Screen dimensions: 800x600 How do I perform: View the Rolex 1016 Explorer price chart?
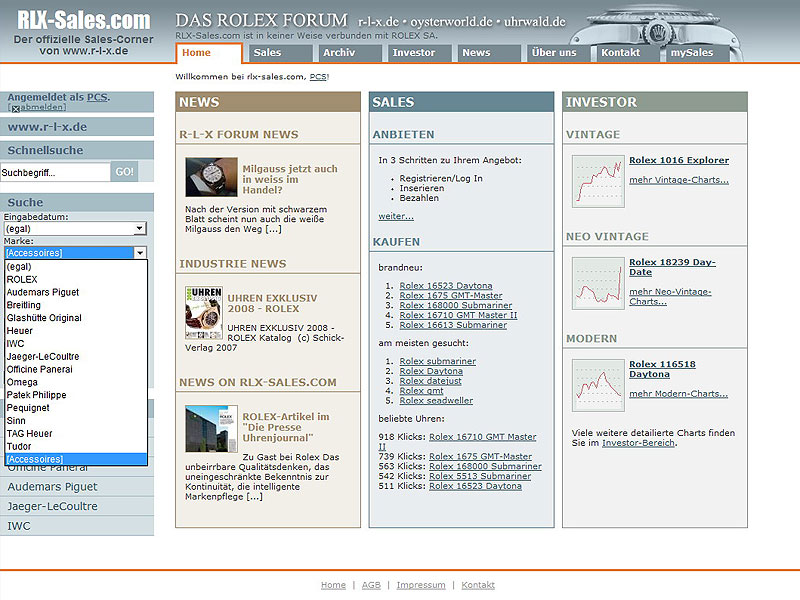(x=598, y=181)
